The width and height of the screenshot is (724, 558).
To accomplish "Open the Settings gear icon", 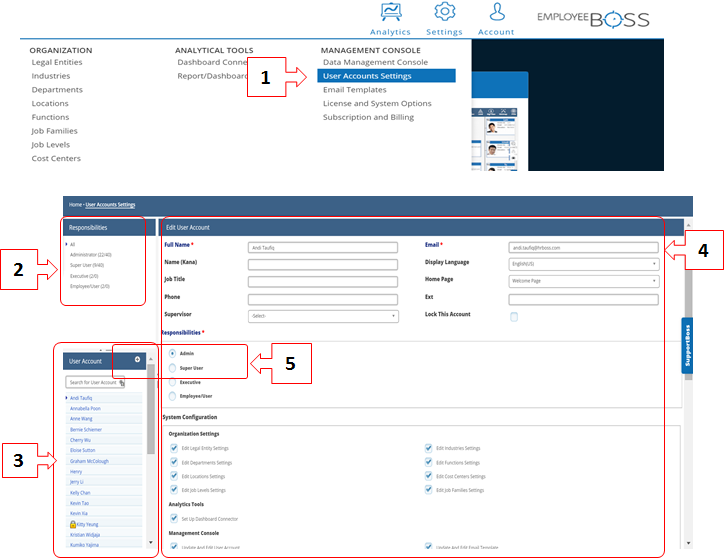I will 445,12.
